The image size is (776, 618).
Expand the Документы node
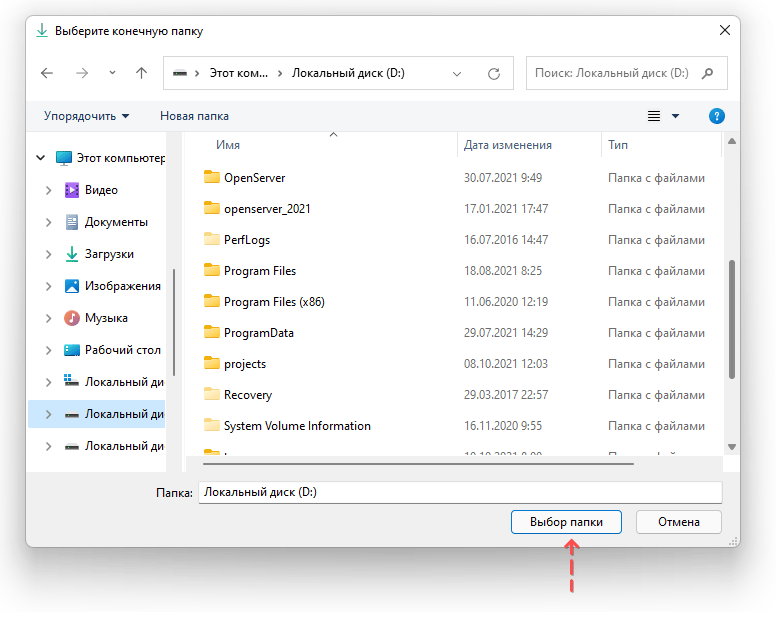tap(48, 222)
